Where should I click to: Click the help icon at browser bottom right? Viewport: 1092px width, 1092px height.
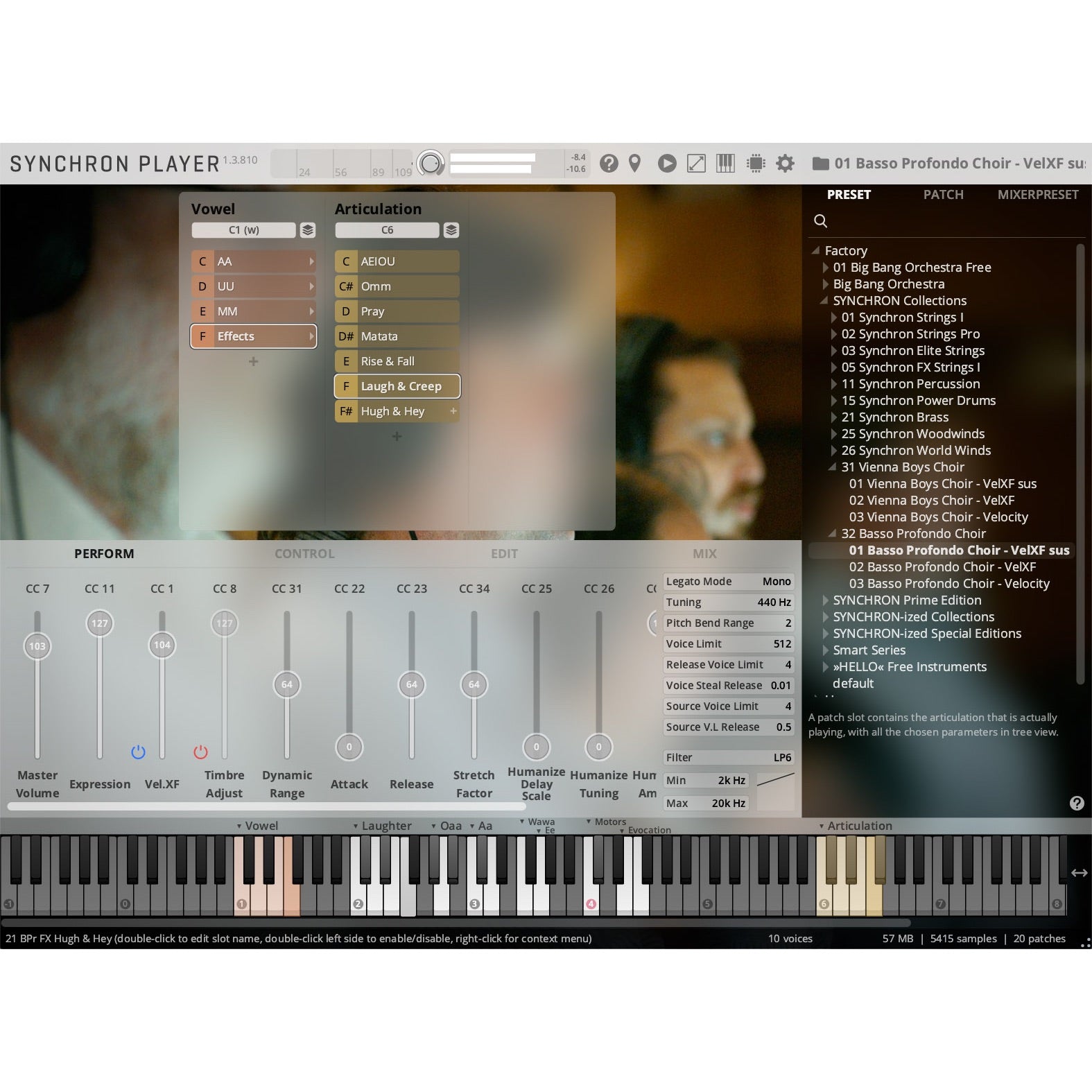pyautogui.click(x=1076, y=803)
